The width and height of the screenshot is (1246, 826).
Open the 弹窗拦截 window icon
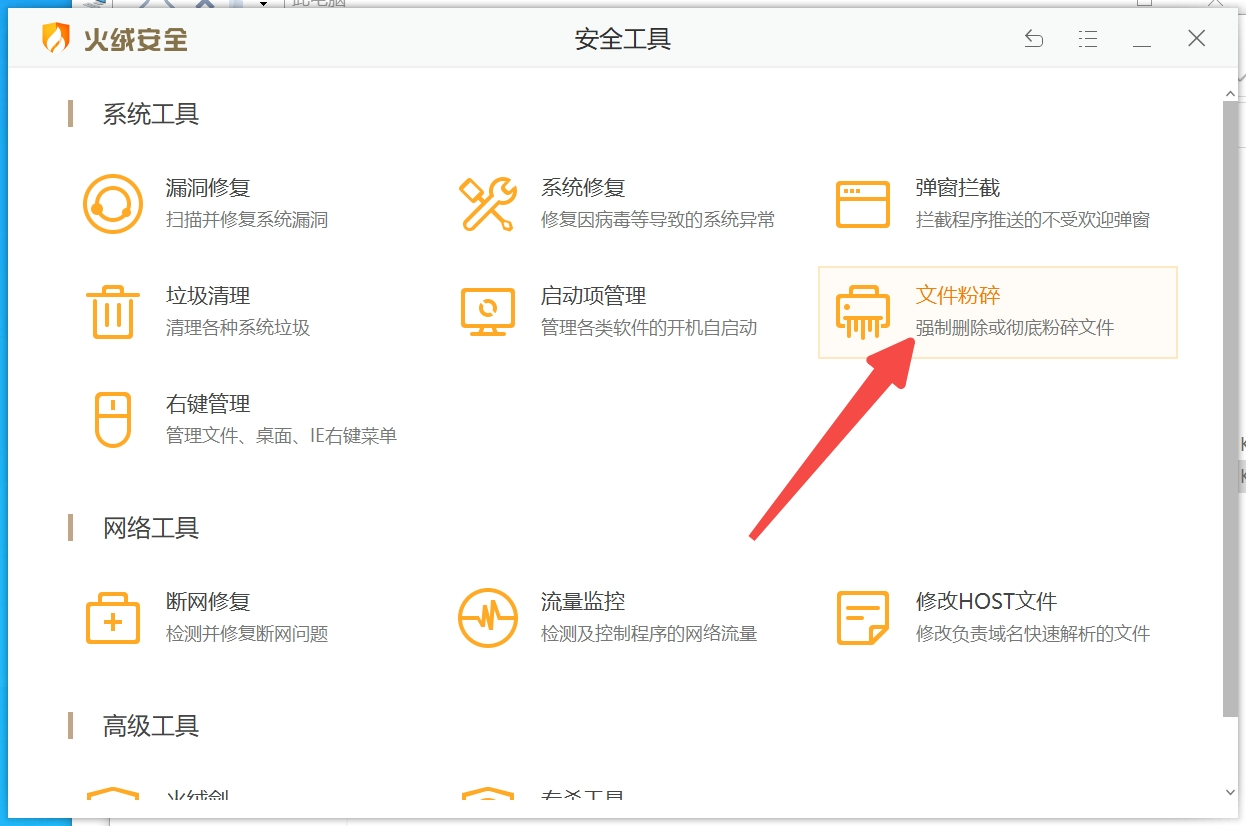click(862, 204)
